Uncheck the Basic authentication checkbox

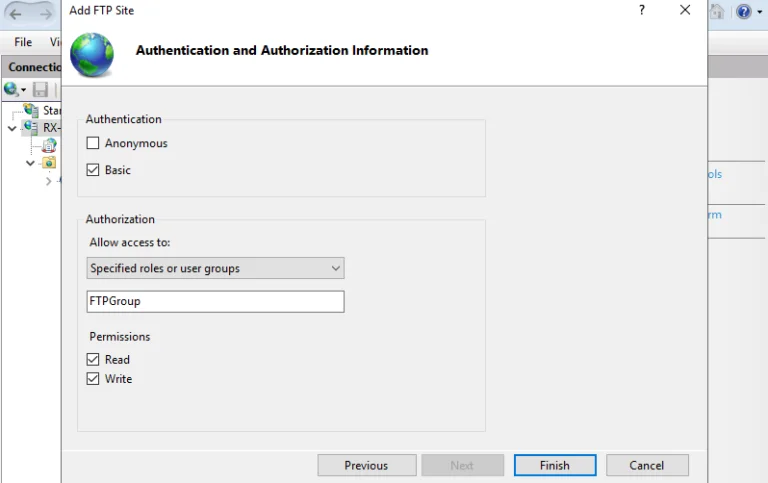93,170
